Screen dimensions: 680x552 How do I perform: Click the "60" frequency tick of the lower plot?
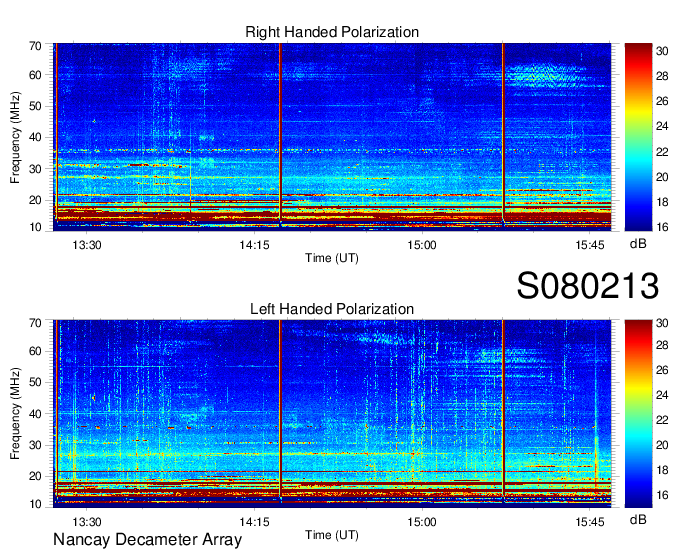click(35, 351)
